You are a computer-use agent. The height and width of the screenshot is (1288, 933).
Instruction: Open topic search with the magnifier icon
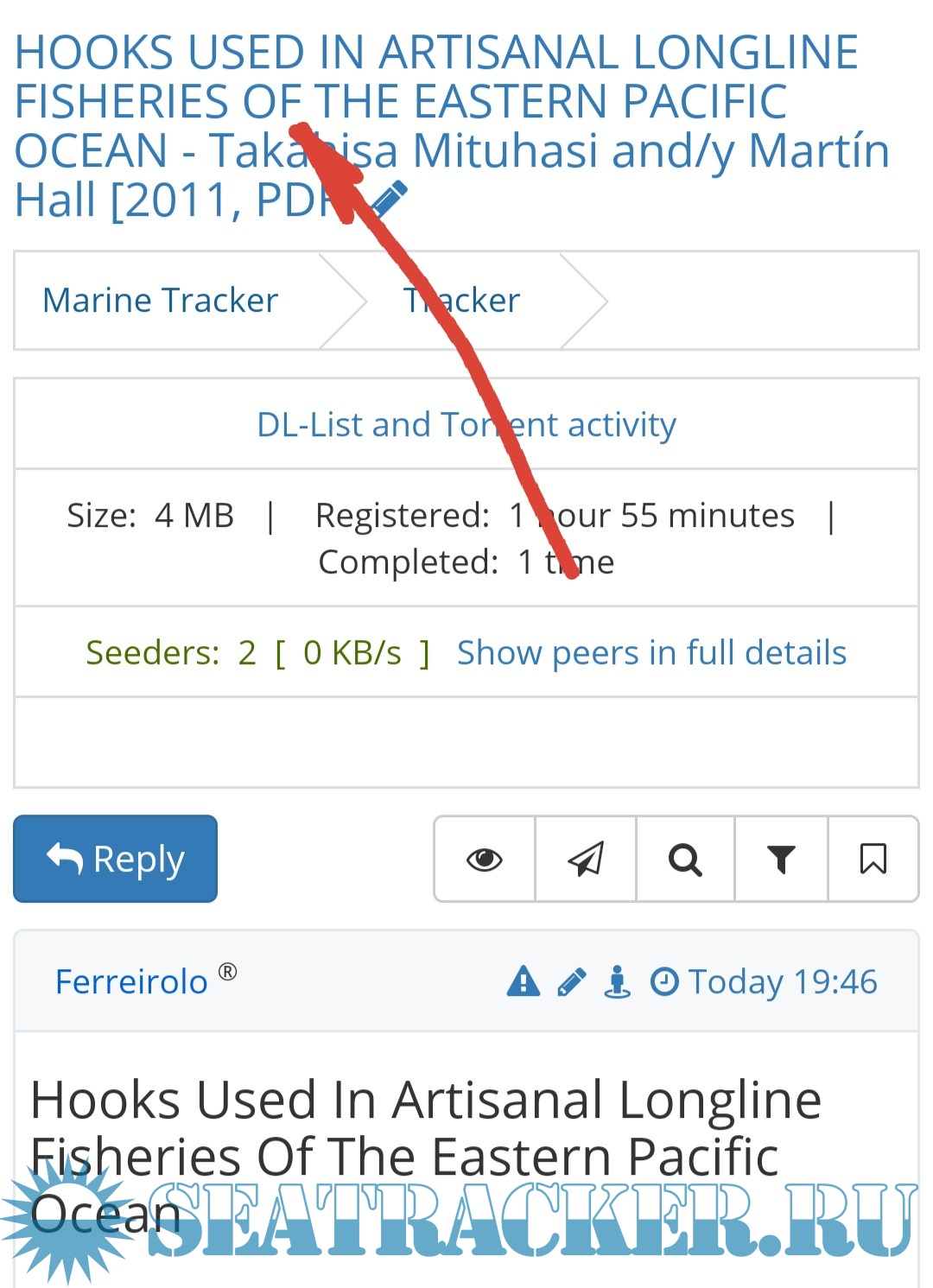tap(685, 860)
